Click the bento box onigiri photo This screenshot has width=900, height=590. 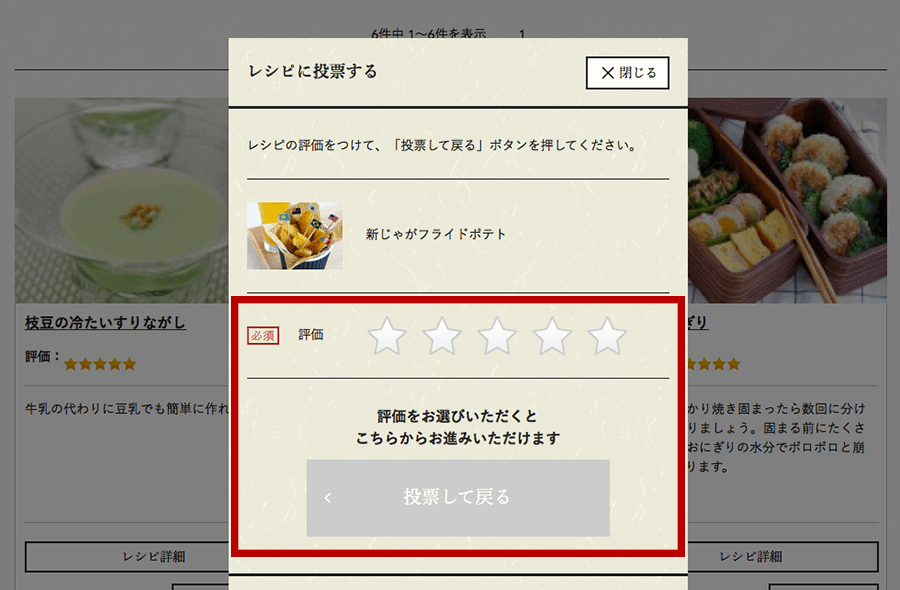click(x=787, y=200)
